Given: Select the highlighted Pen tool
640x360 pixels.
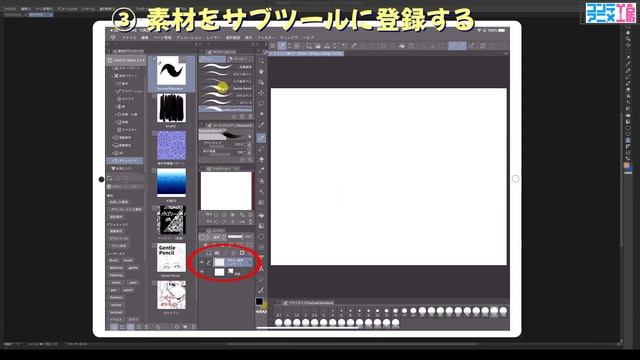Looking at the screenshot, I should point(261,138).
